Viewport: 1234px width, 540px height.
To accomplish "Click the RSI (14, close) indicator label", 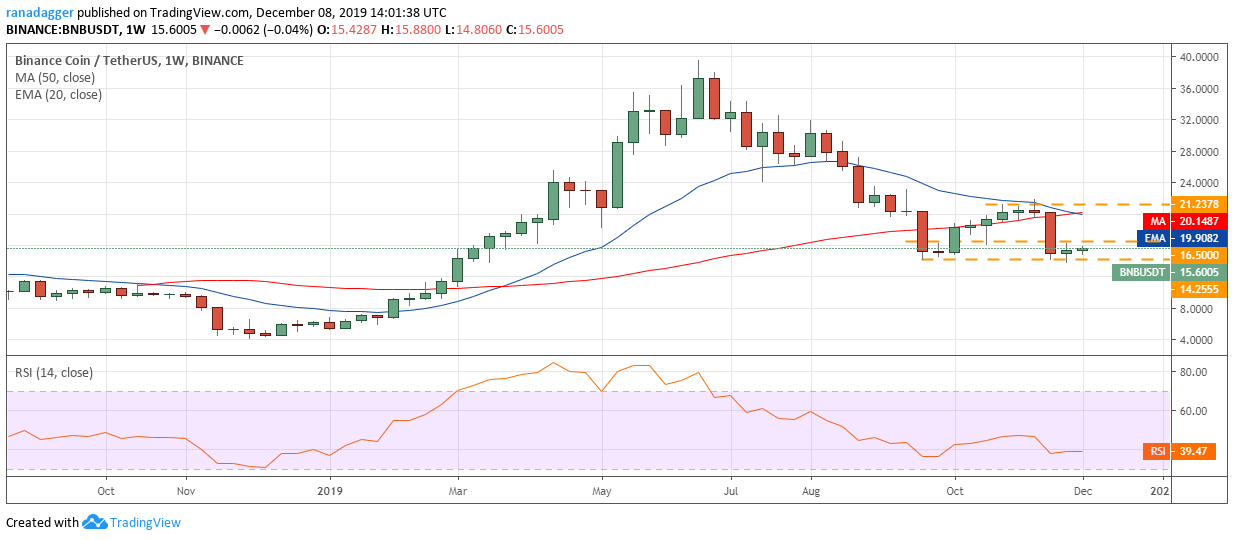I will 53,373.
